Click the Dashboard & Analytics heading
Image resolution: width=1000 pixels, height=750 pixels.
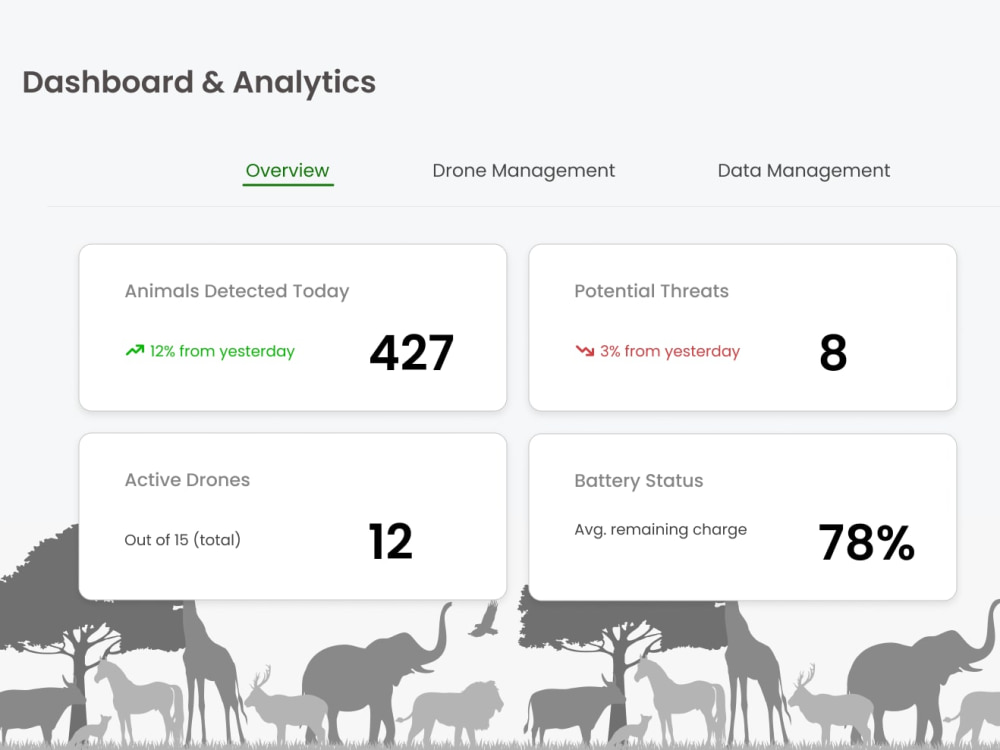[x=199, y=82]
